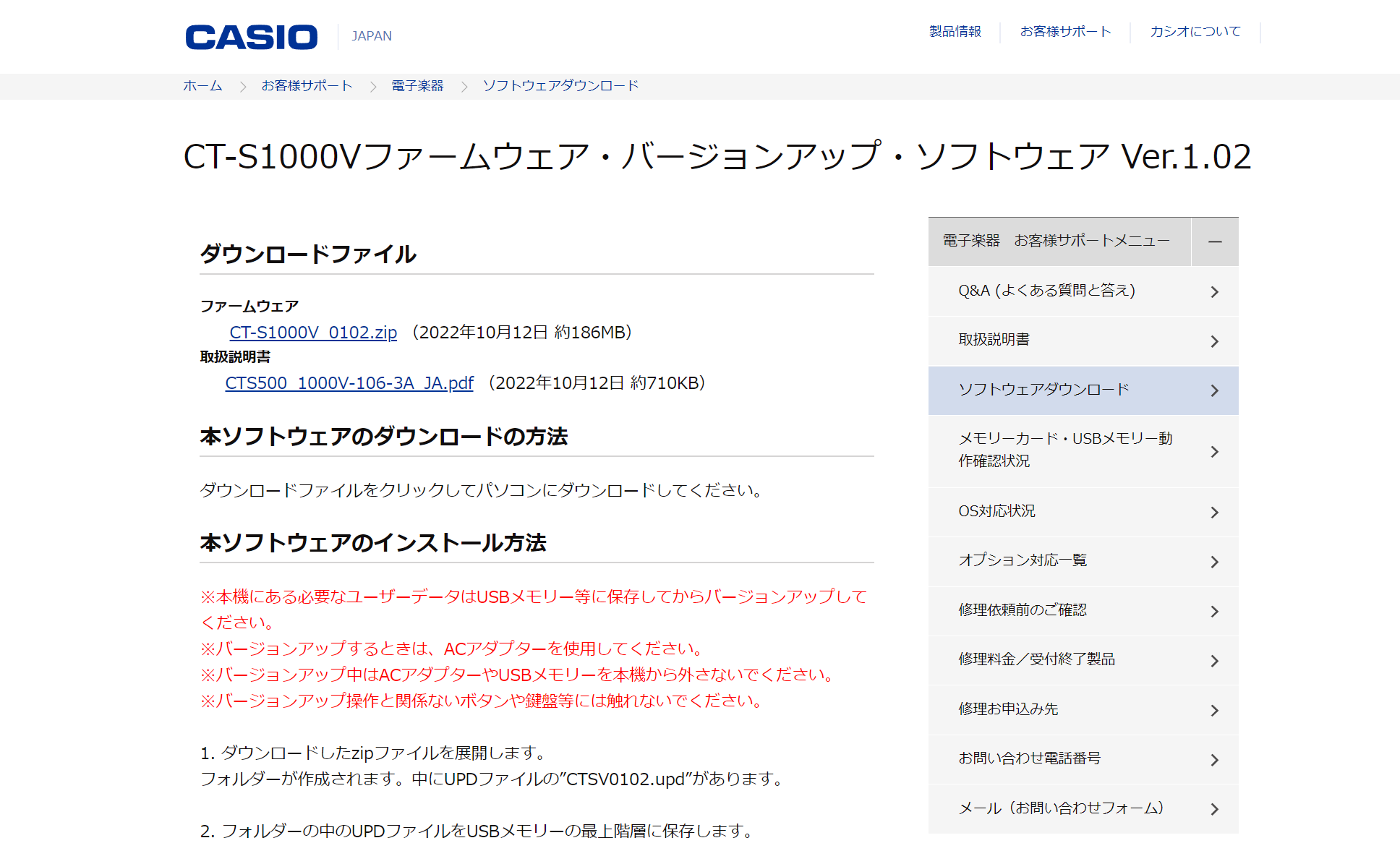Click chevron arrow beside 取扱説明書 item
1400x864 pixels.
1214,341
